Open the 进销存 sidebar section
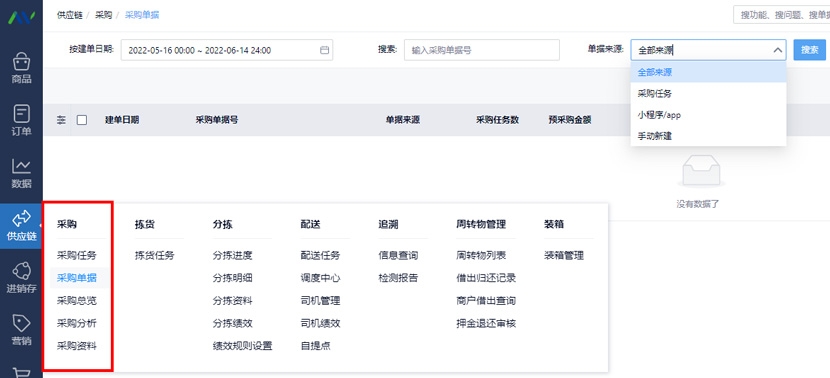Viewport: 830px width, 378px height. (x=21, y=278)
